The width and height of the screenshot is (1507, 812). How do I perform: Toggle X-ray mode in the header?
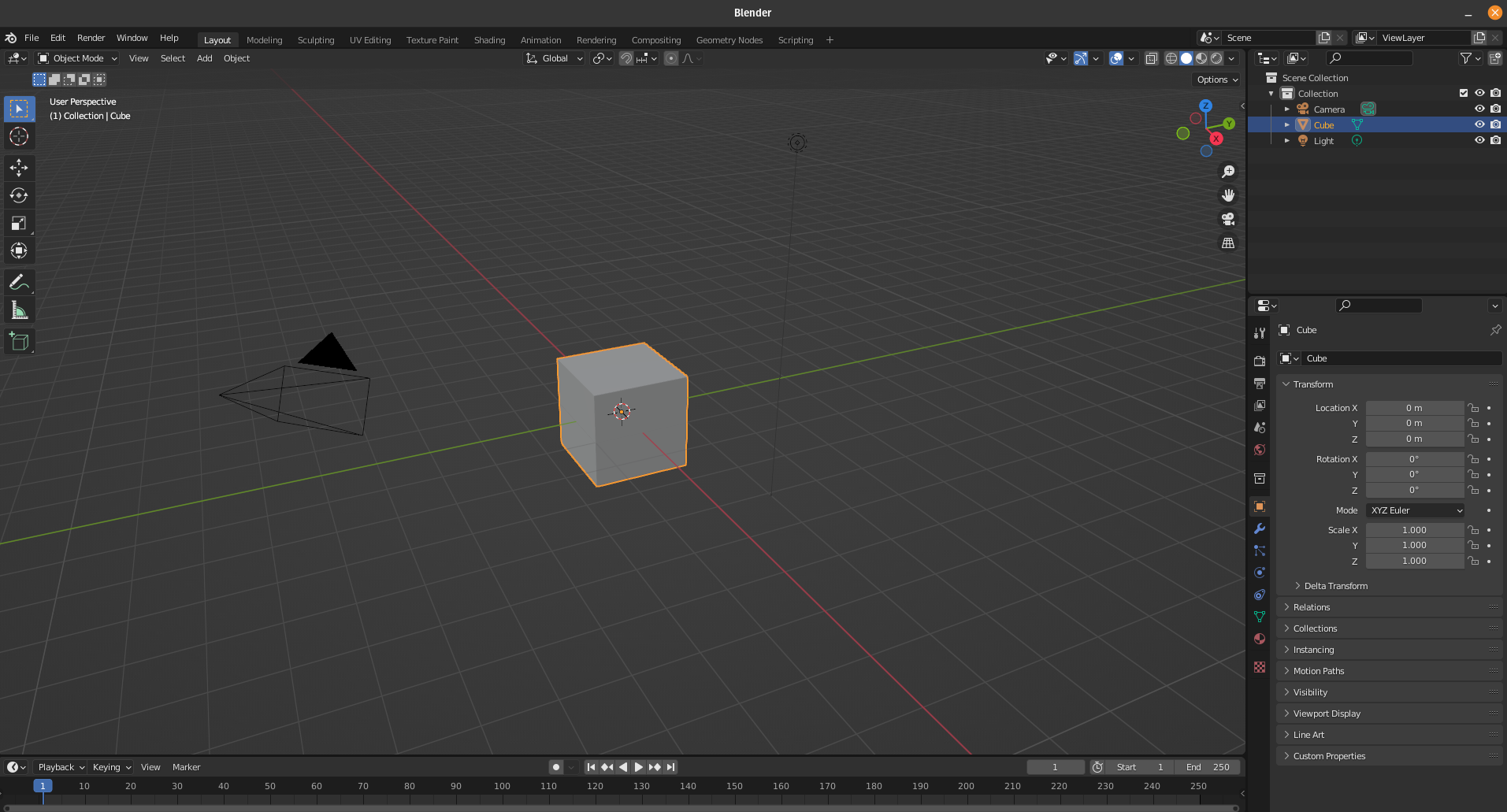(1152, 57)
